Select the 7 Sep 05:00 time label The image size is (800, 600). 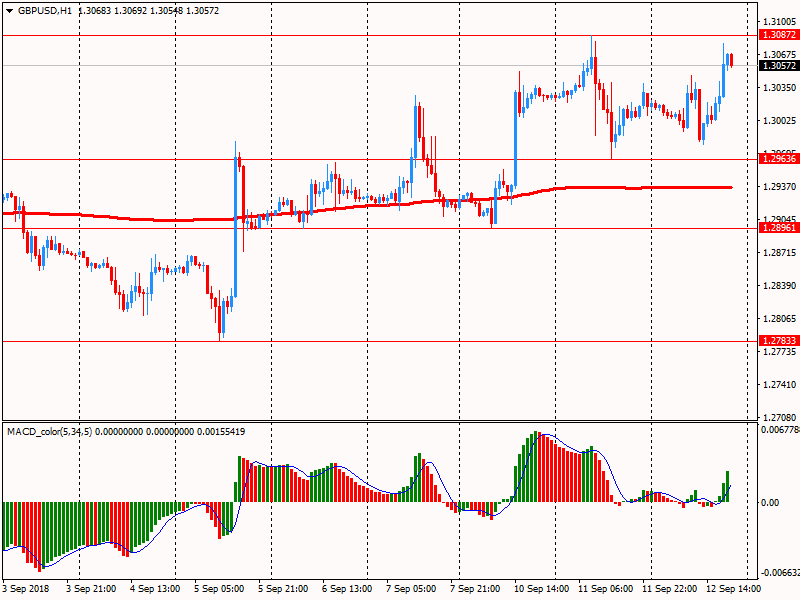pyautogui.click(x=411, y=589)
